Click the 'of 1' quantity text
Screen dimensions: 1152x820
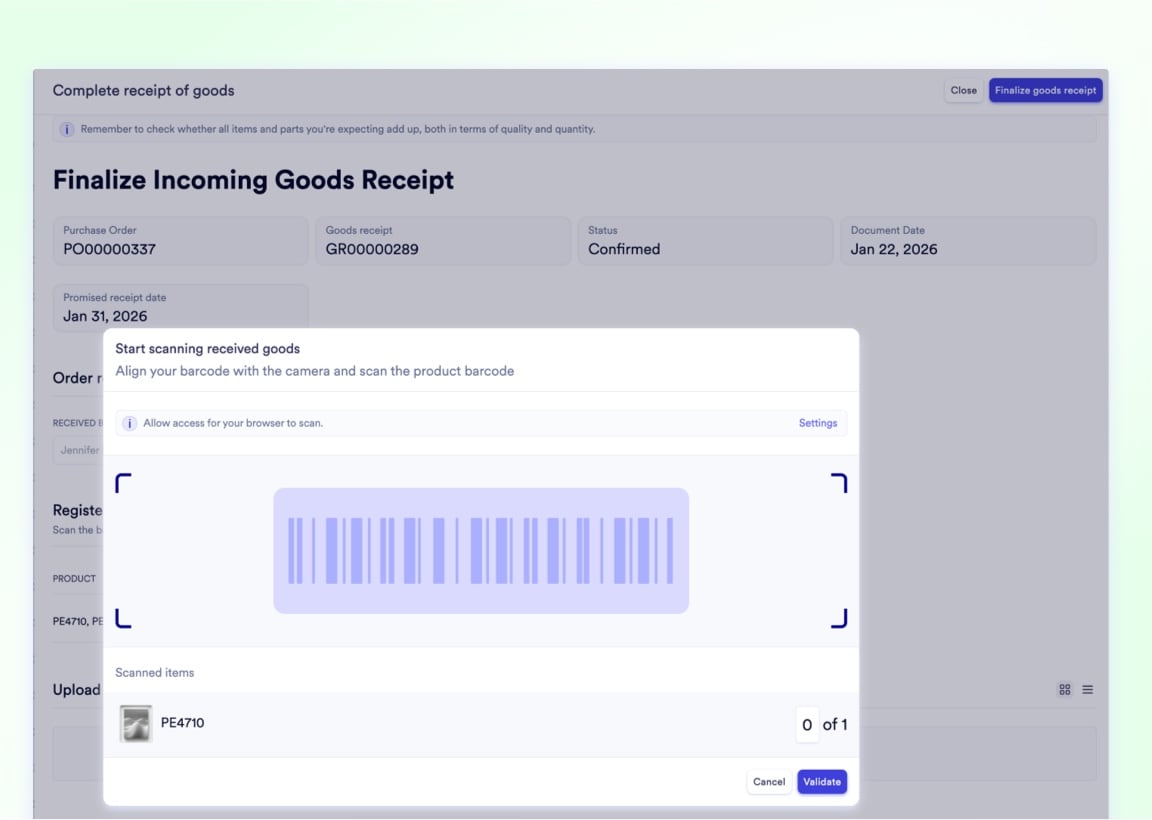(835, 724)
